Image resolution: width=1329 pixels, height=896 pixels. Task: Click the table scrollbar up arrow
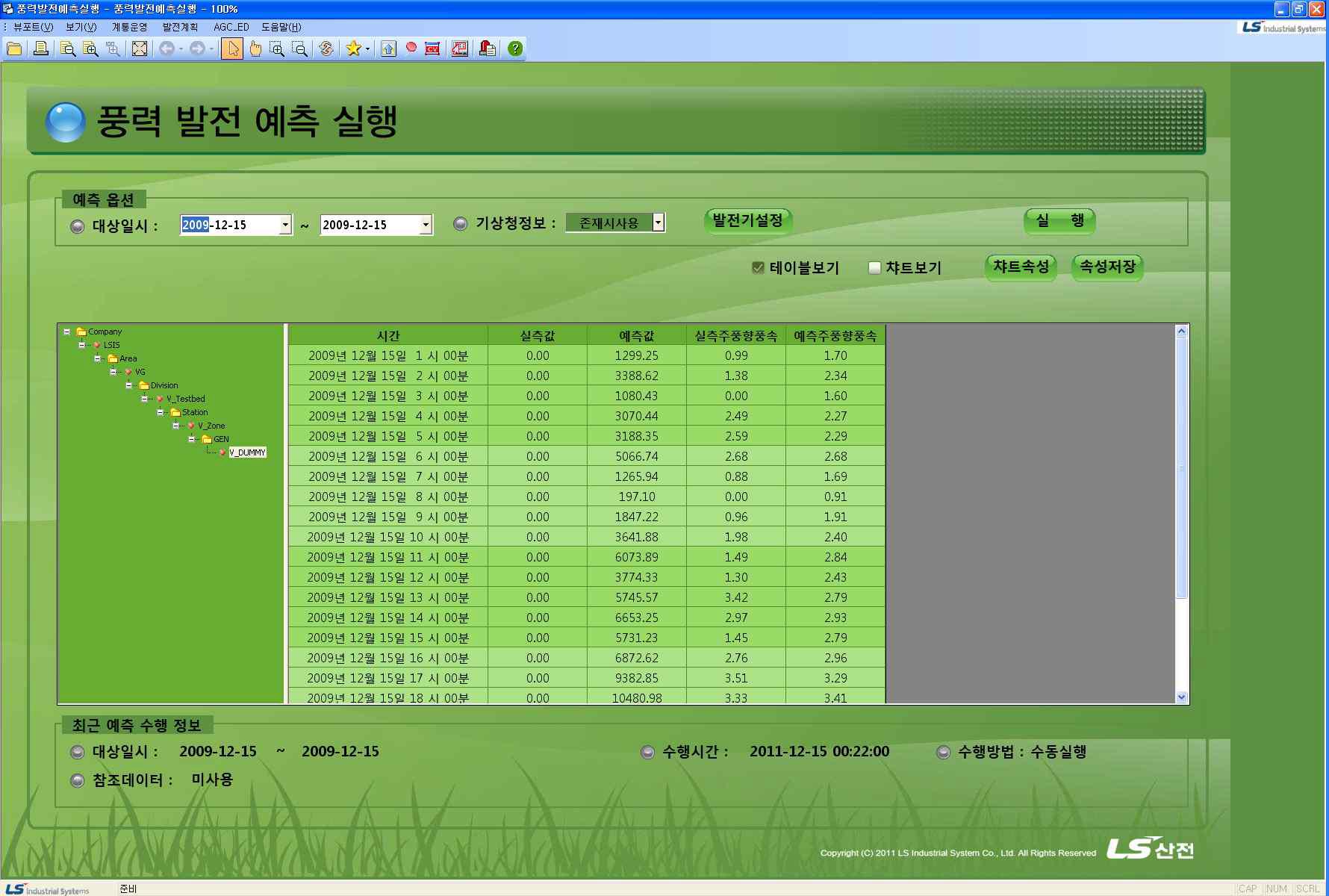(x=1181, y=331)
